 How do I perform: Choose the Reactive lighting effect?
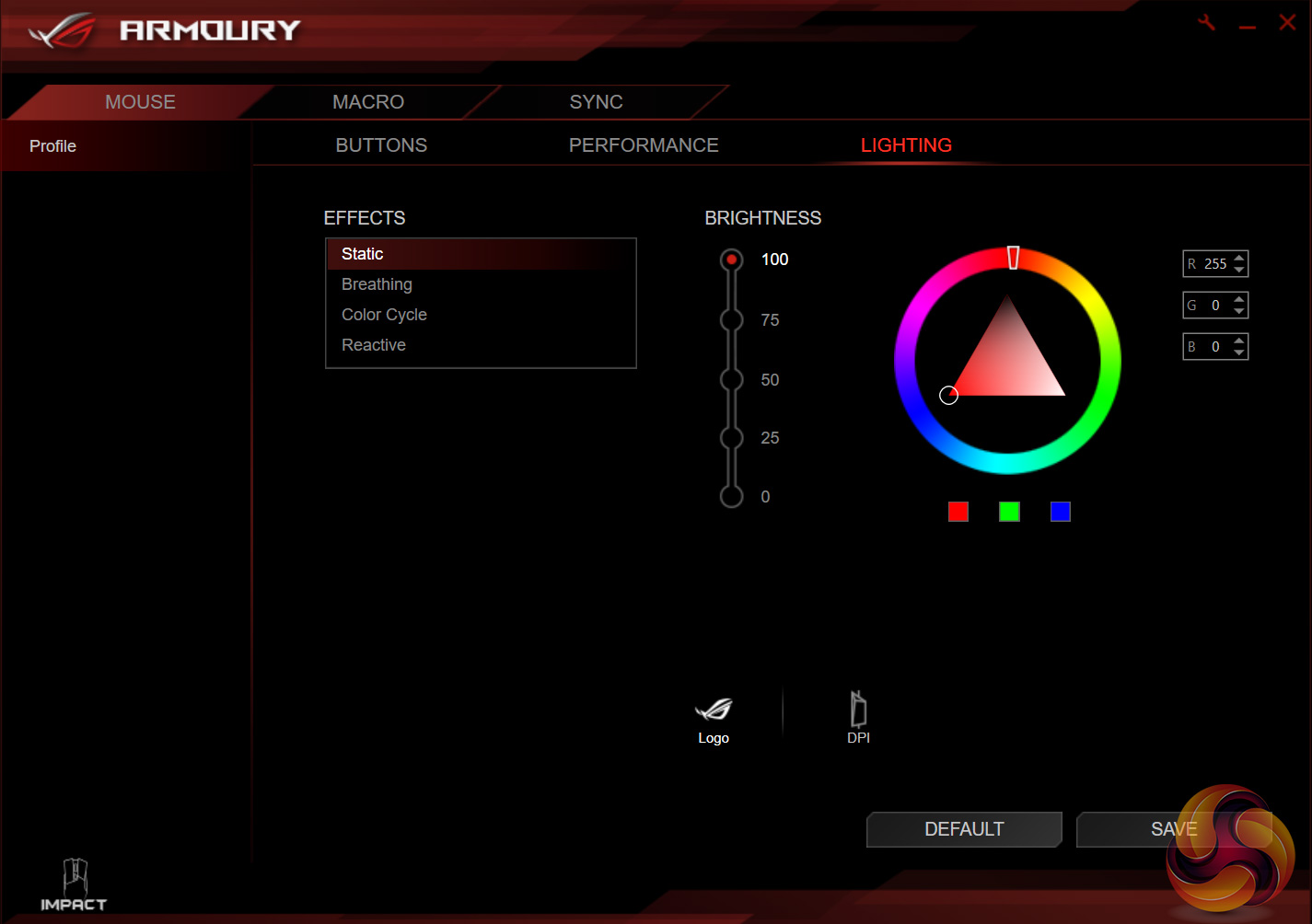[481, 345]
